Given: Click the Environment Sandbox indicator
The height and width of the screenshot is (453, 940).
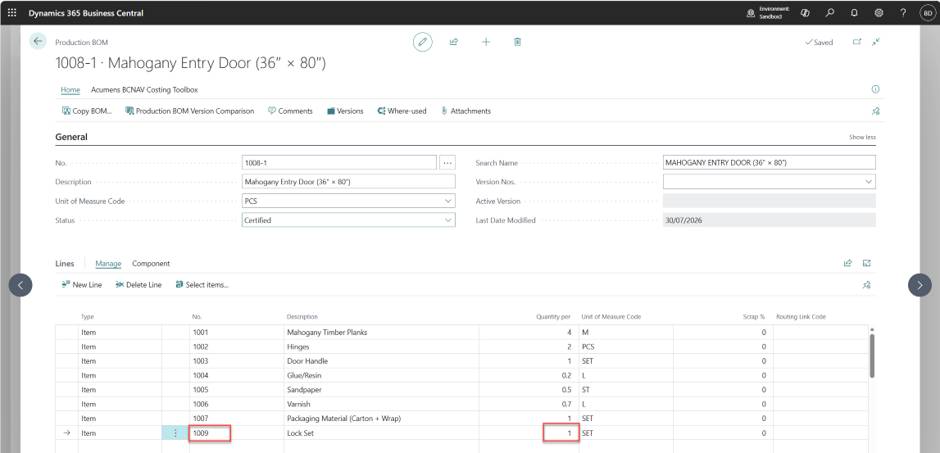Looking at the screenshot, I should point(769,13).
